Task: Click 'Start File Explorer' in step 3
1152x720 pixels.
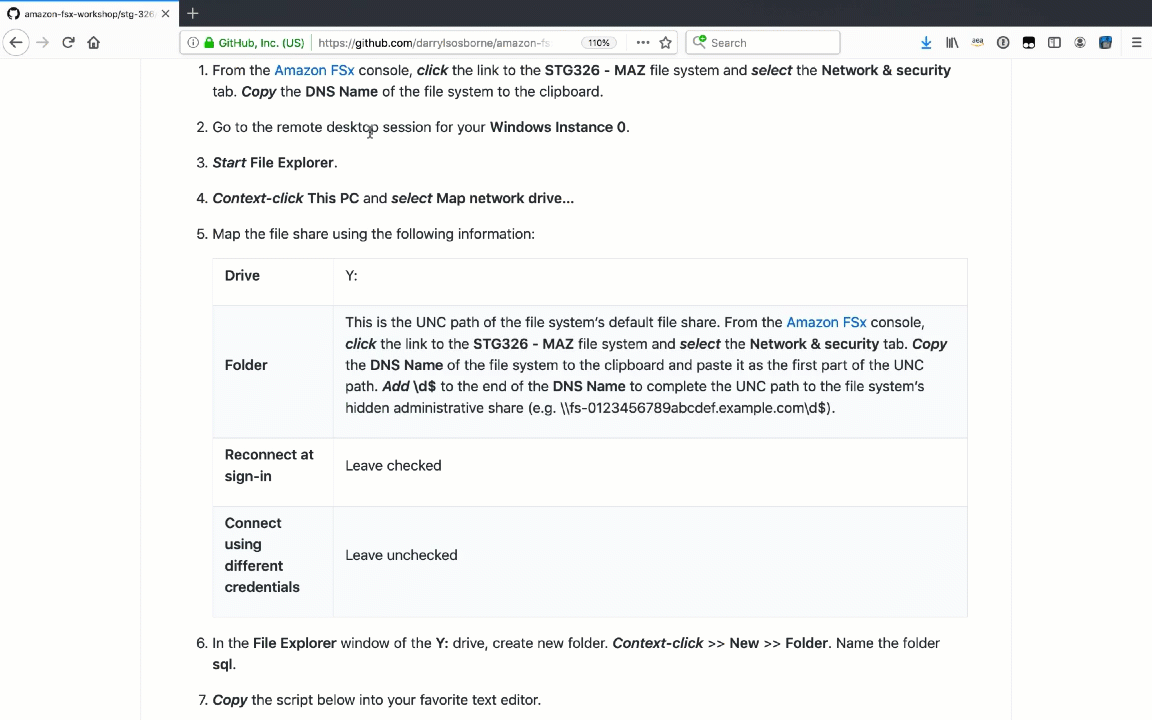Action: pos(273,162)
